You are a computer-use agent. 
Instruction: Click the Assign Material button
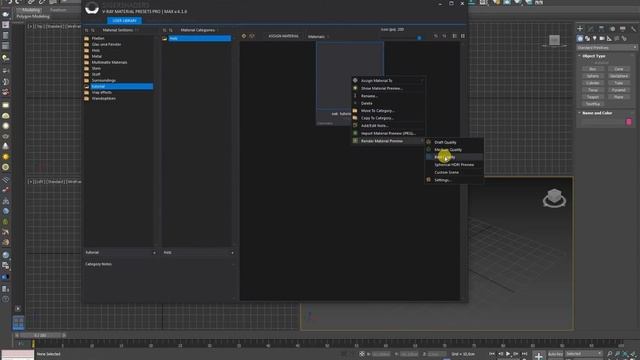283,36
